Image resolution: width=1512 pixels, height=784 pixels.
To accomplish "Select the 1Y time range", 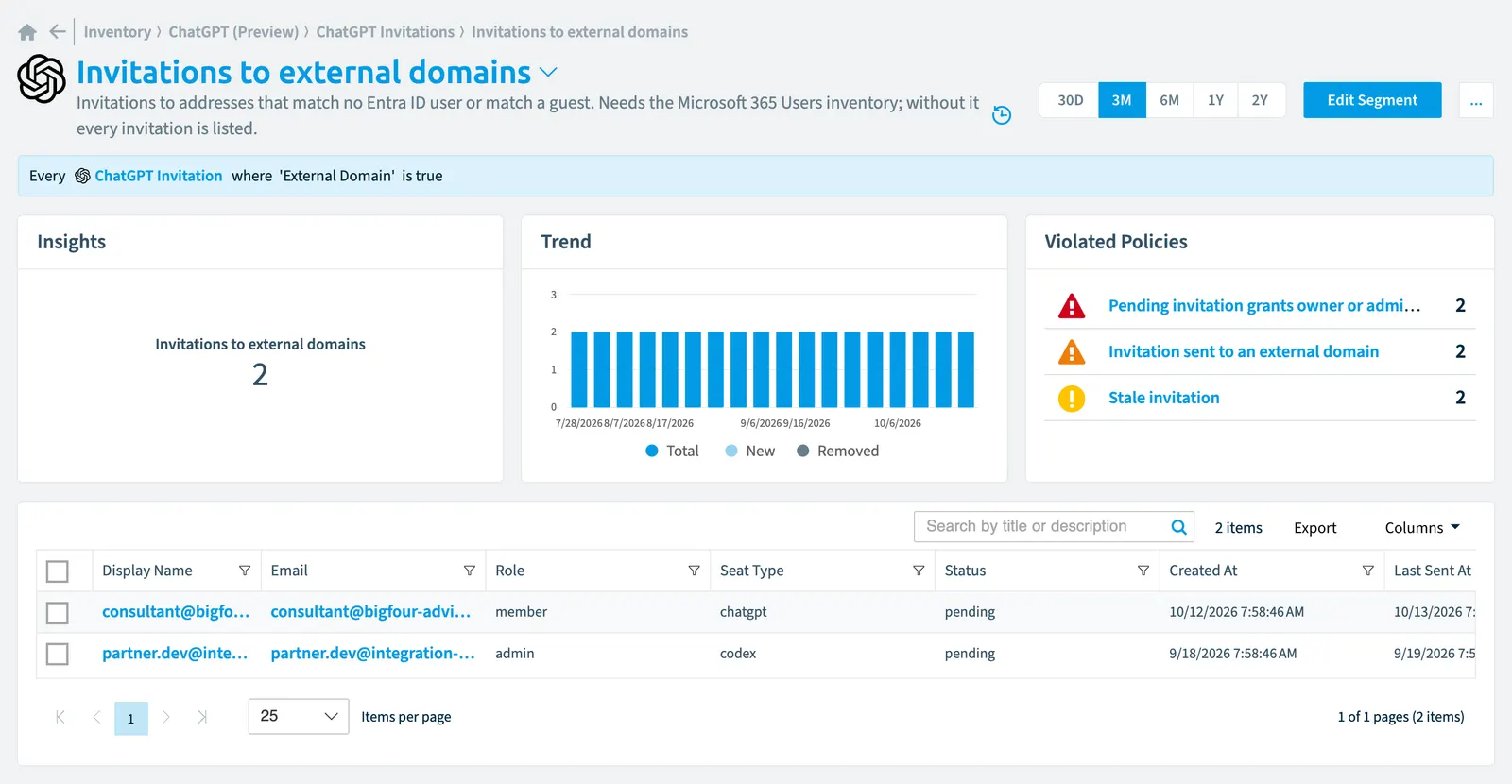I will pyautogui.click(x=1215, y=100).
